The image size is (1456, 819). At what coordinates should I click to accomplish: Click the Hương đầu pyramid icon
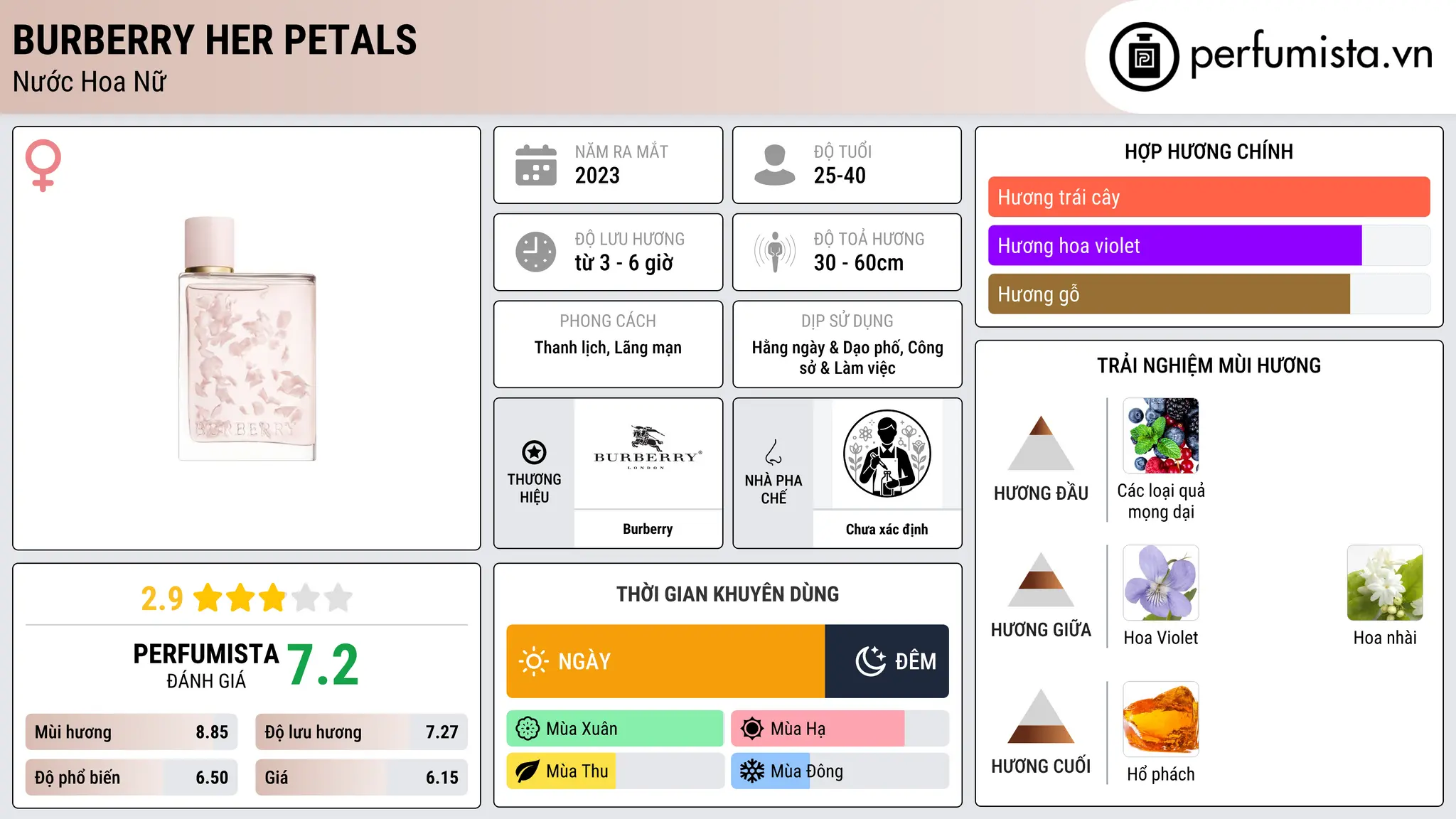pos(1041,443)
